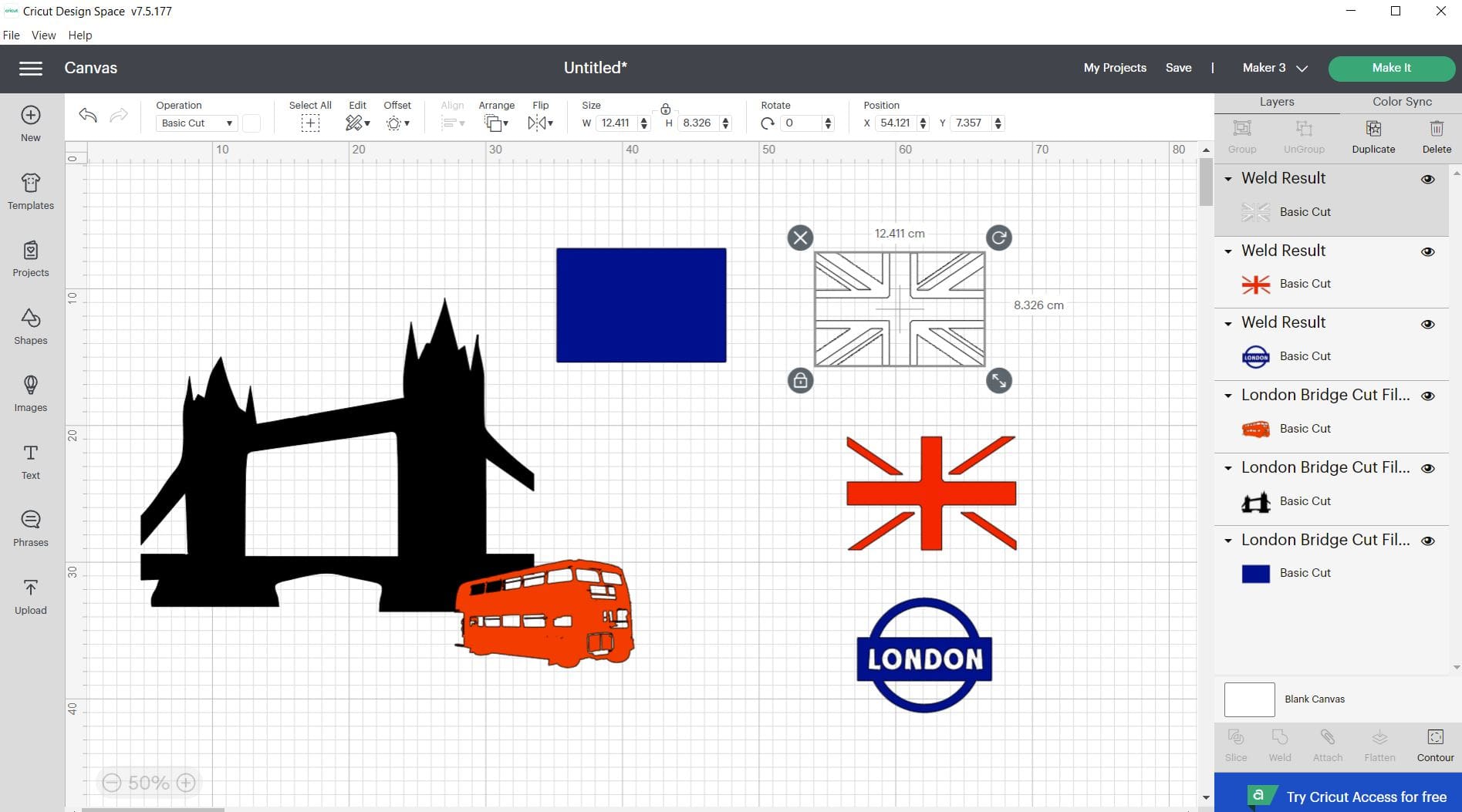Toggle the size aspect ratio lock
Viewport: 1462px width, 812px height.
pyautogui.click(x=665, y=109)
